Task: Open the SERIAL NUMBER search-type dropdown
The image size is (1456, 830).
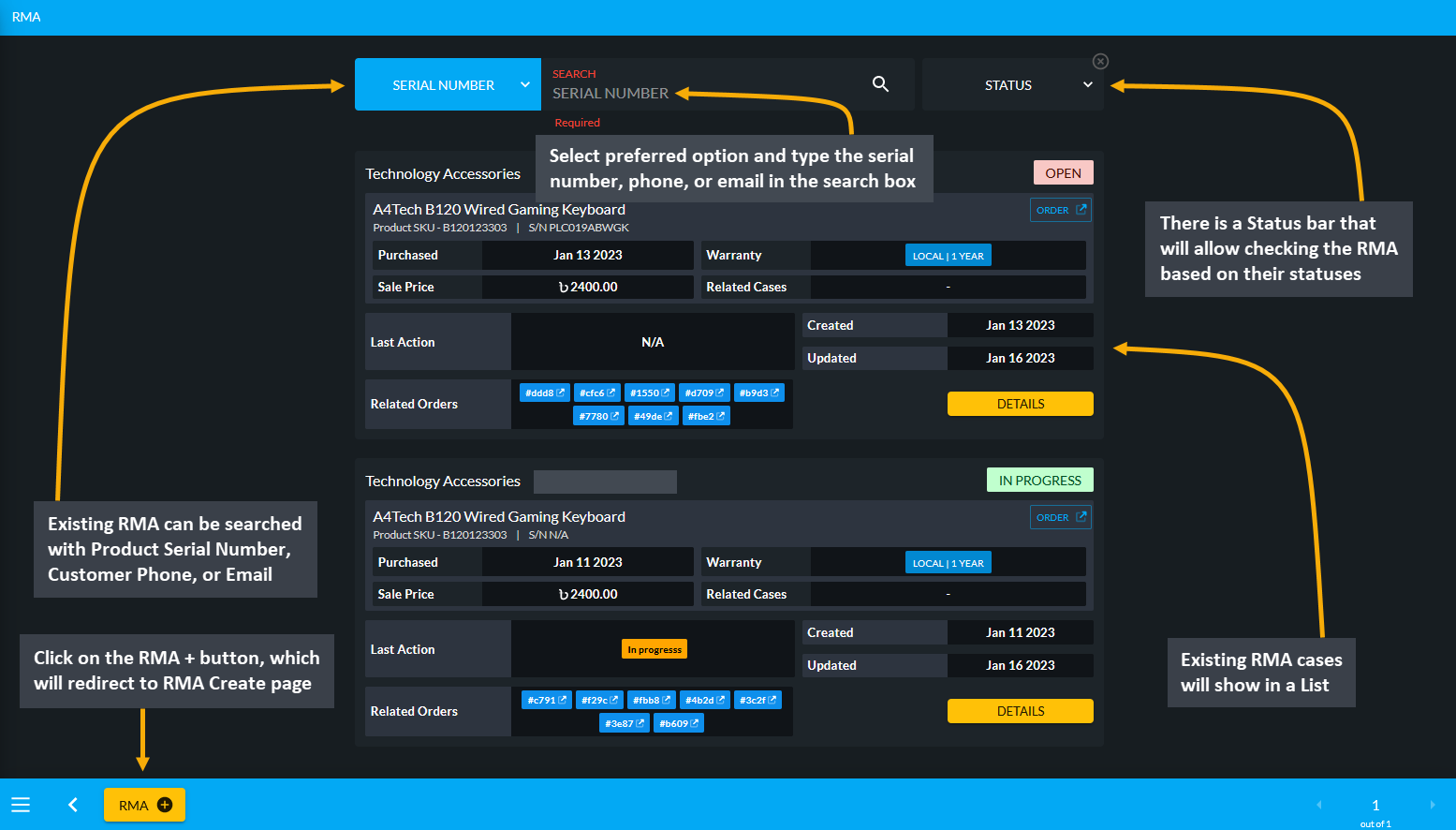Action: tap(448, 84)
